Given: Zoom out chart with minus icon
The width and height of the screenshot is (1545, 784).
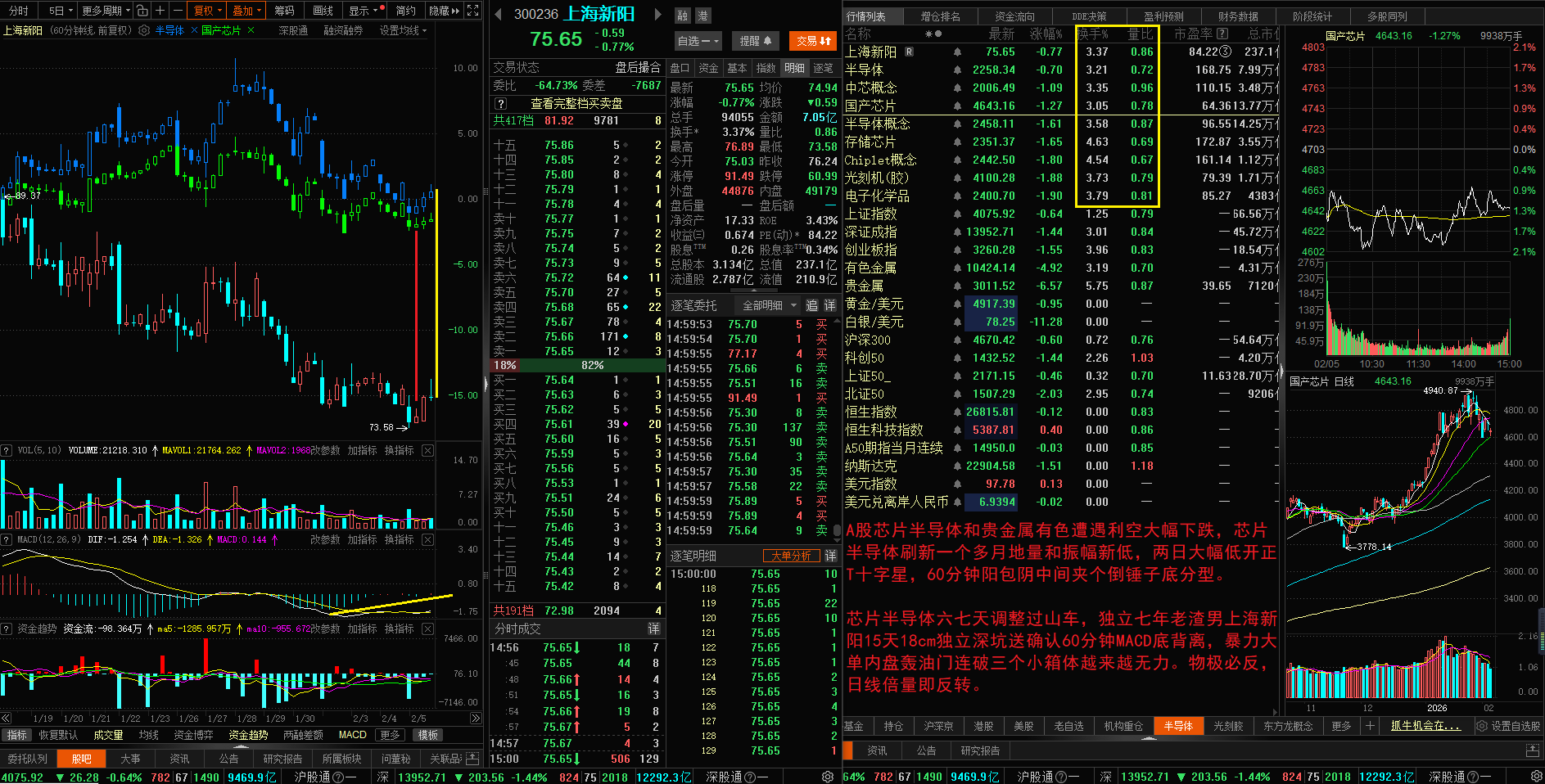Looking at the screenshot, I should tap(177, 11).
